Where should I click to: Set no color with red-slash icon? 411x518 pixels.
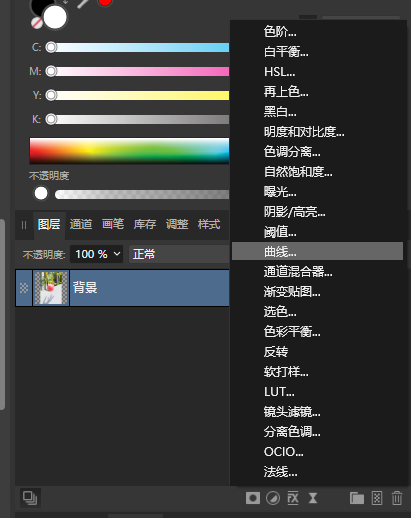click(x=37, y=23)
